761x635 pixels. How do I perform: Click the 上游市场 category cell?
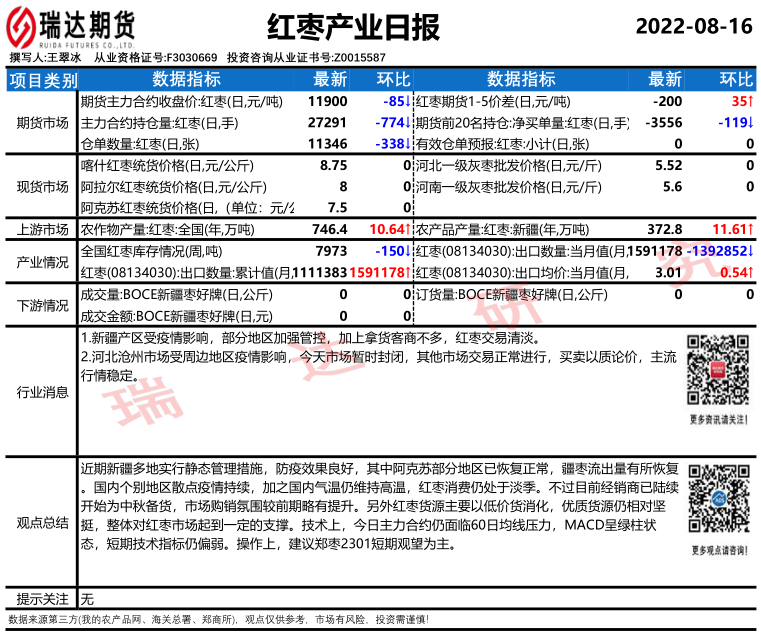click(42, 229)
